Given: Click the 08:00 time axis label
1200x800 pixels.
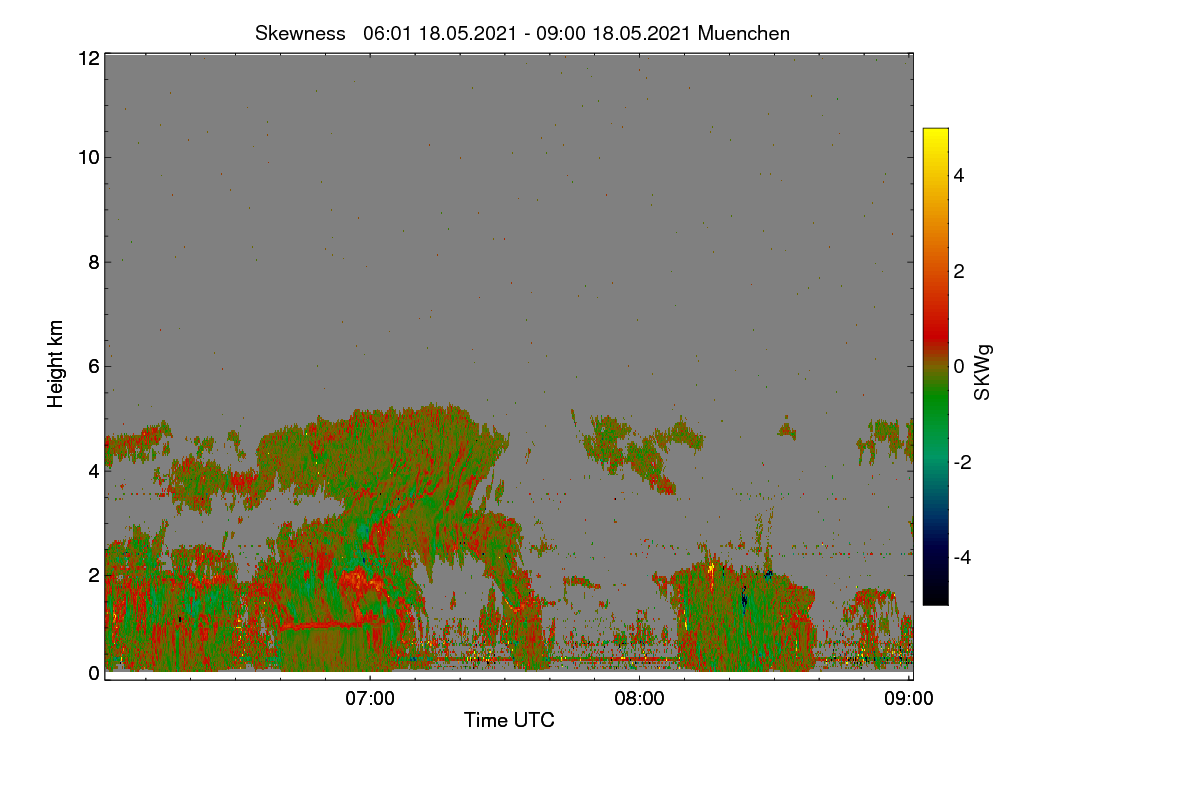Looking at the screenshot, I should pos(640,699).
